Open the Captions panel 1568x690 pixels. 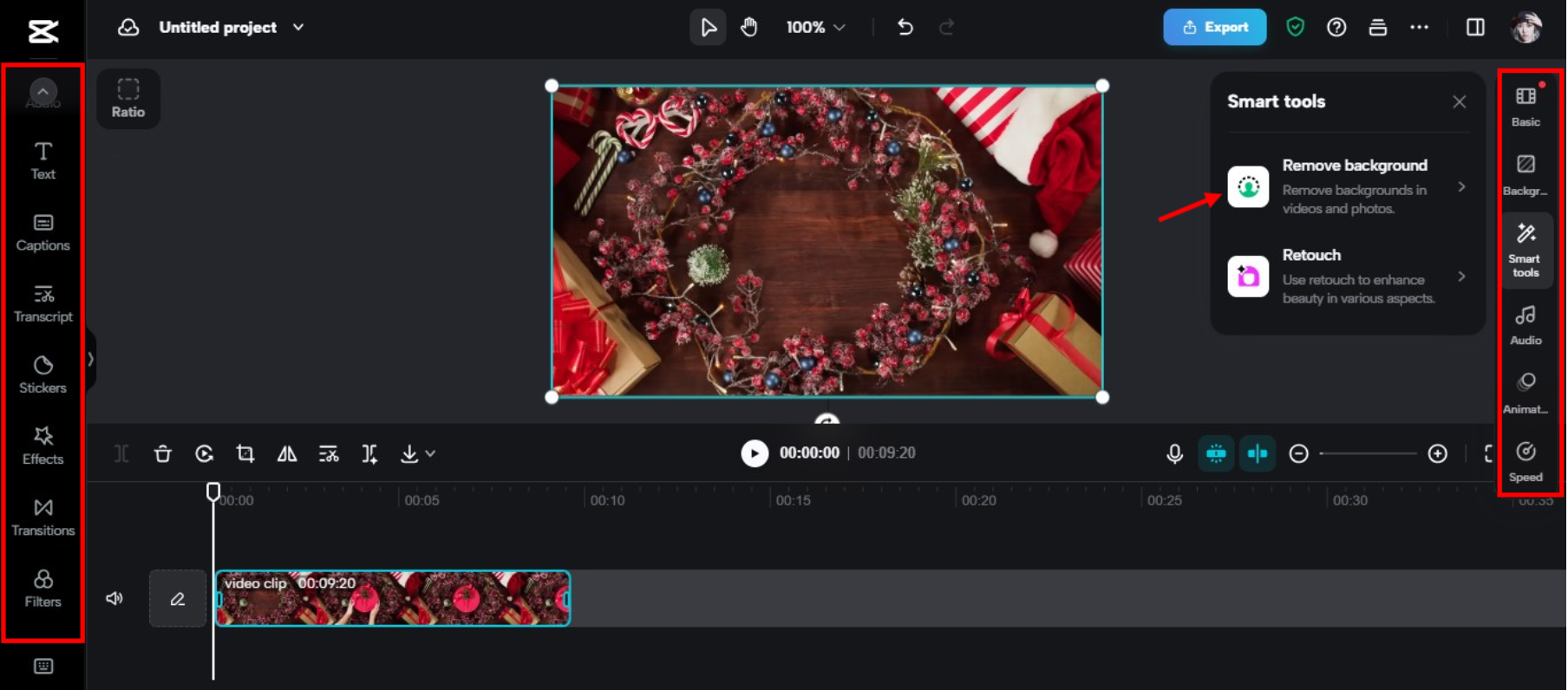42,233
